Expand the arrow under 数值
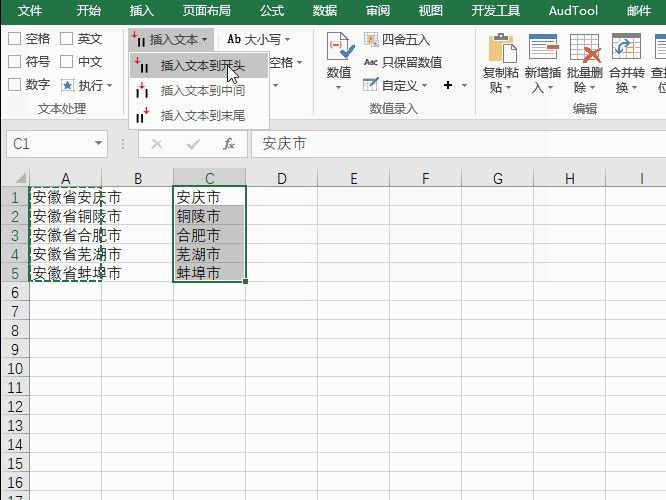 tap(339, 88)
